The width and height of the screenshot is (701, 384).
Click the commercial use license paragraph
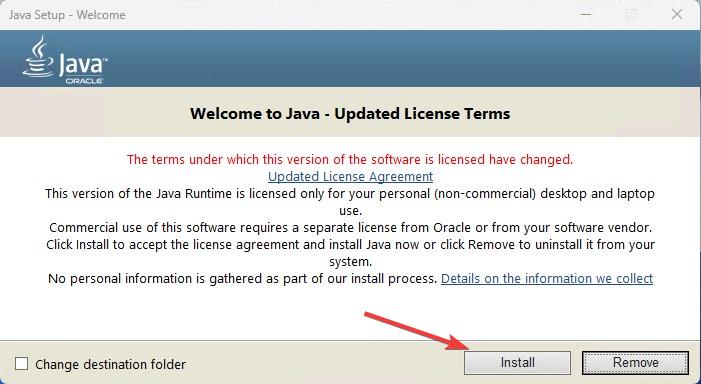[350, 228]
